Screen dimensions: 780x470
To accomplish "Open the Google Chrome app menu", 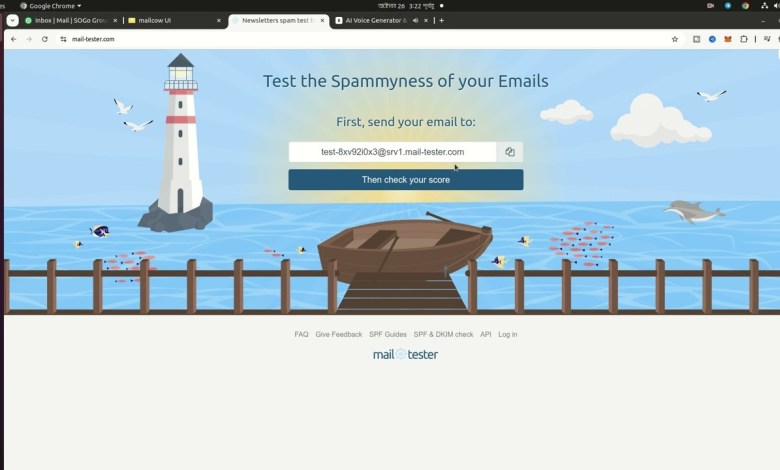I will (x=51, y=6).
